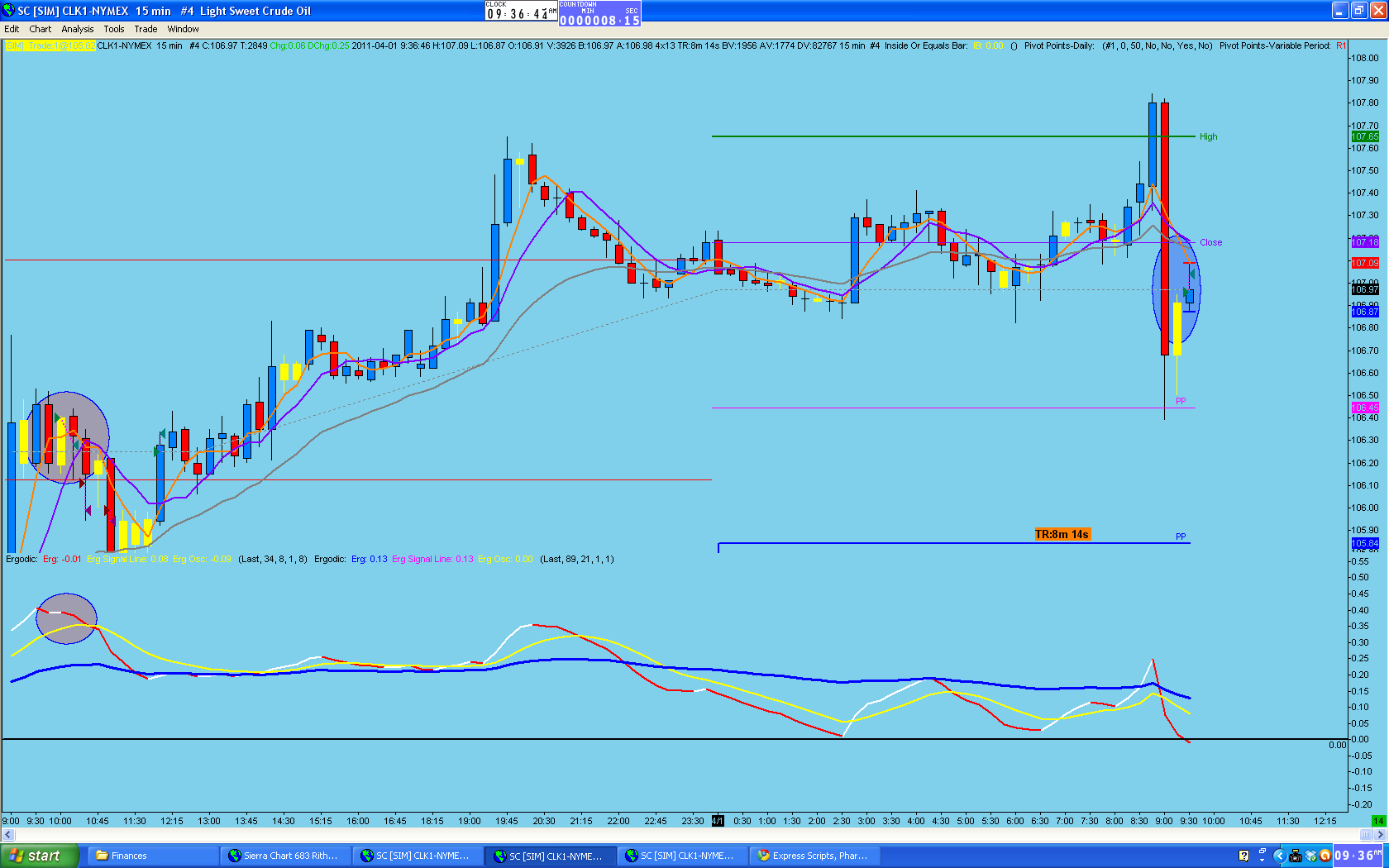Click the yellow SIM Trade:1@105.82 label
Viewport: 1389px width, 868px height.
pyautogui.click(x=50, y=46)
